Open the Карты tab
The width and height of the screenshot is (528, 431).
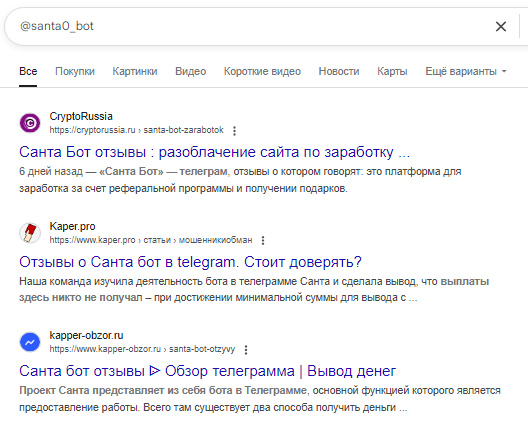click(392, 71)
